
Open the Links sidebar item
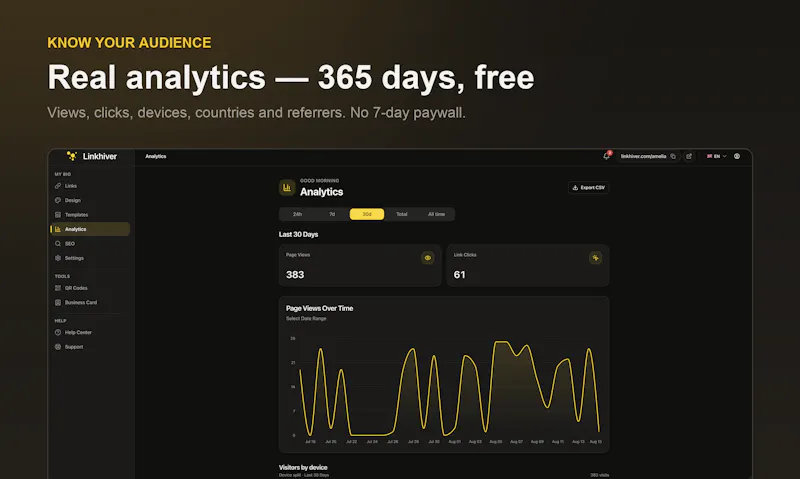pos(90,186)
